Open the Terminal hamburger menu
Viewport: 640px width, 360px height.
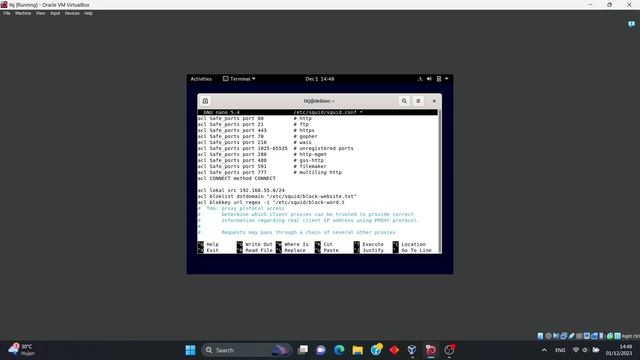click(418, 101)
